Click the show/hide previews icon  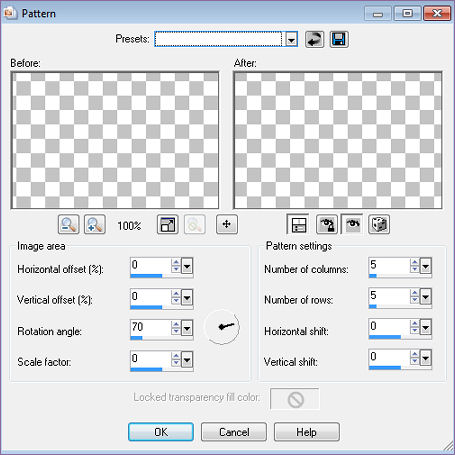pyautogui.click(x=299, y=224)
